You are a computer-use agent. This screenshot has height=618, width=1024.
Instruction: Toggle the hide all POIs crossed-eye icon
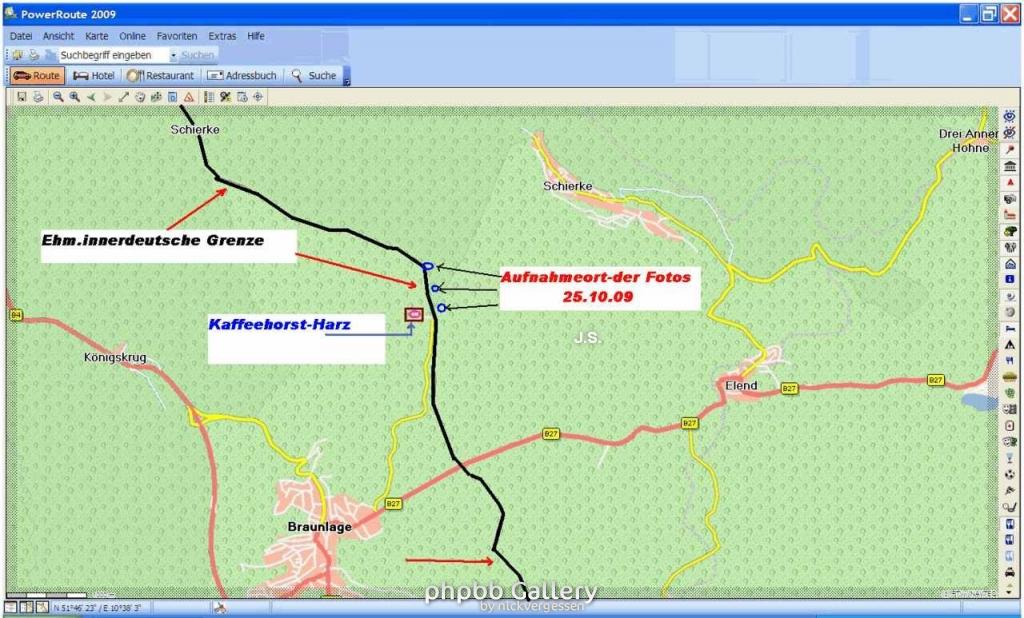tap(1010, 132)
